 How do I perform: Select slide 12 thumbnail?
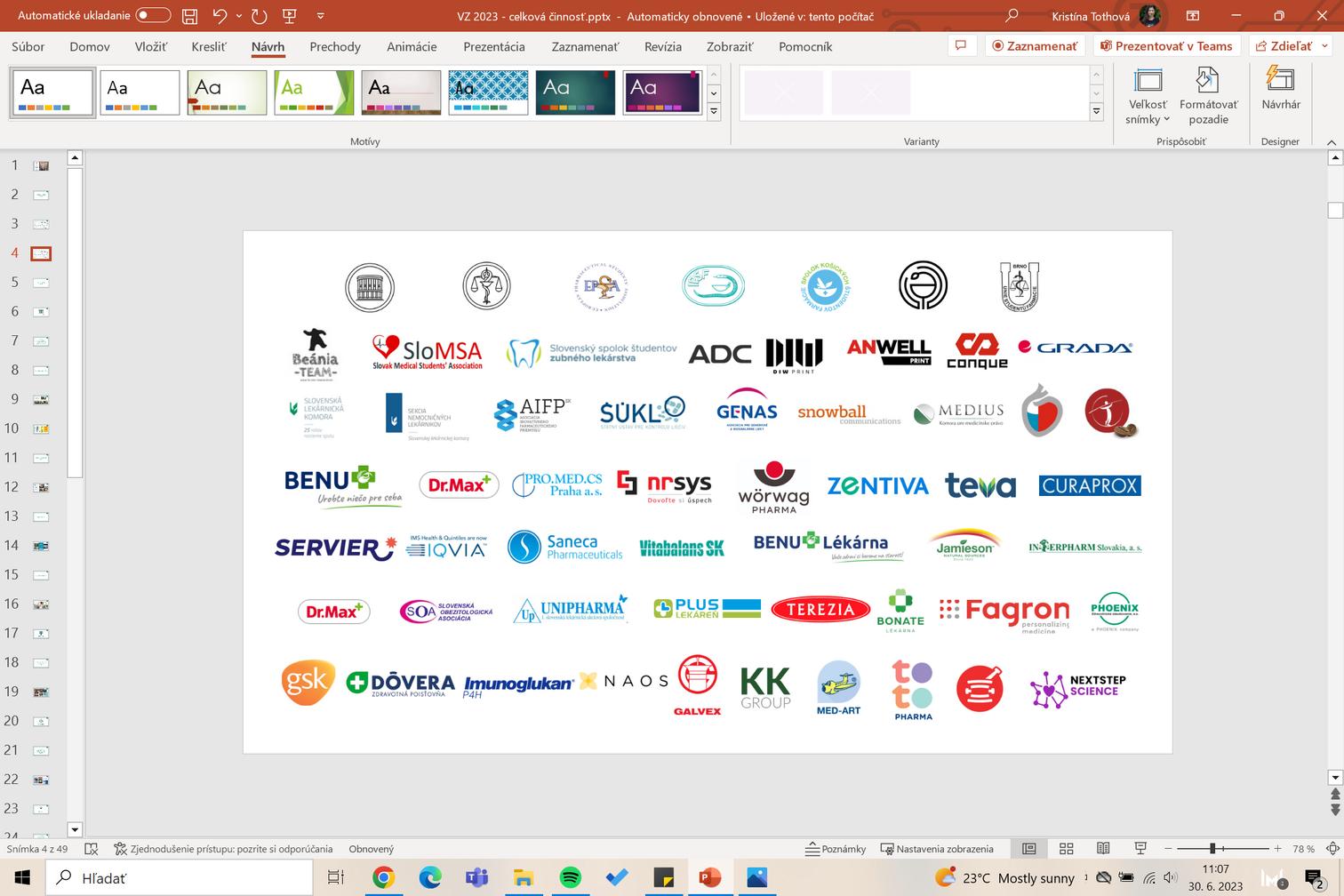(x=41, y=487)
